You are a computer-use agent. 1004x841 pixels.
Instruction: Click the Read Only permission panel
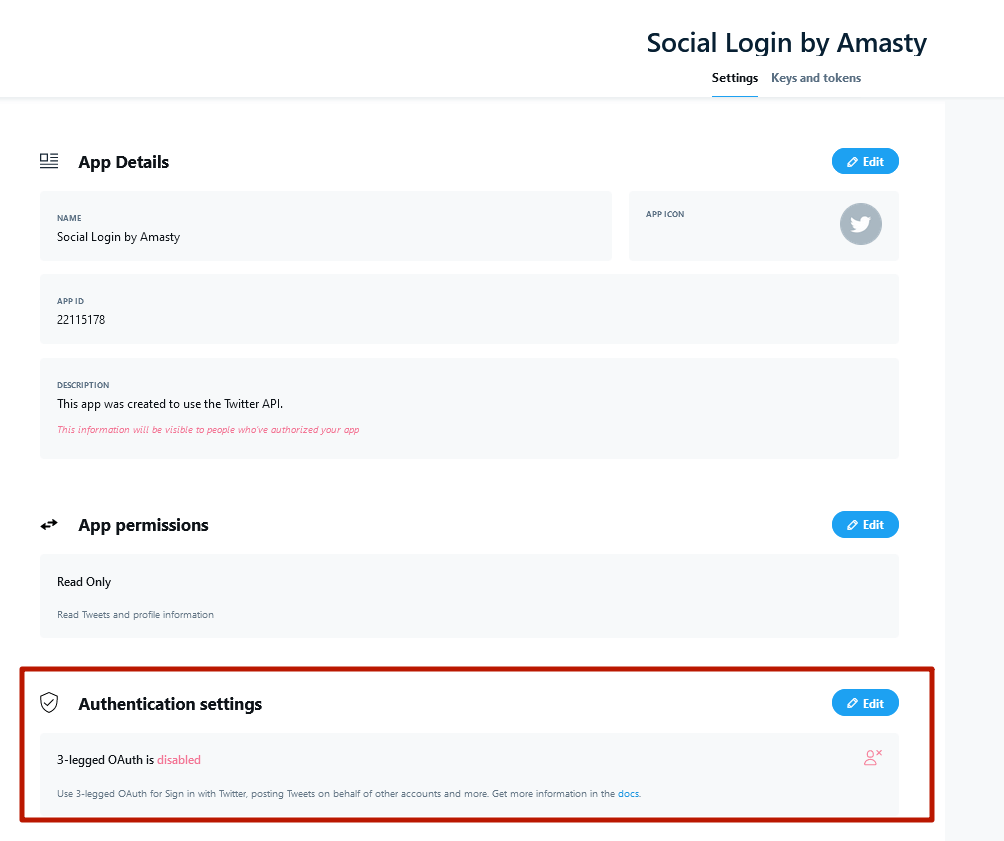pyautogui.click(x=469, y=596)
